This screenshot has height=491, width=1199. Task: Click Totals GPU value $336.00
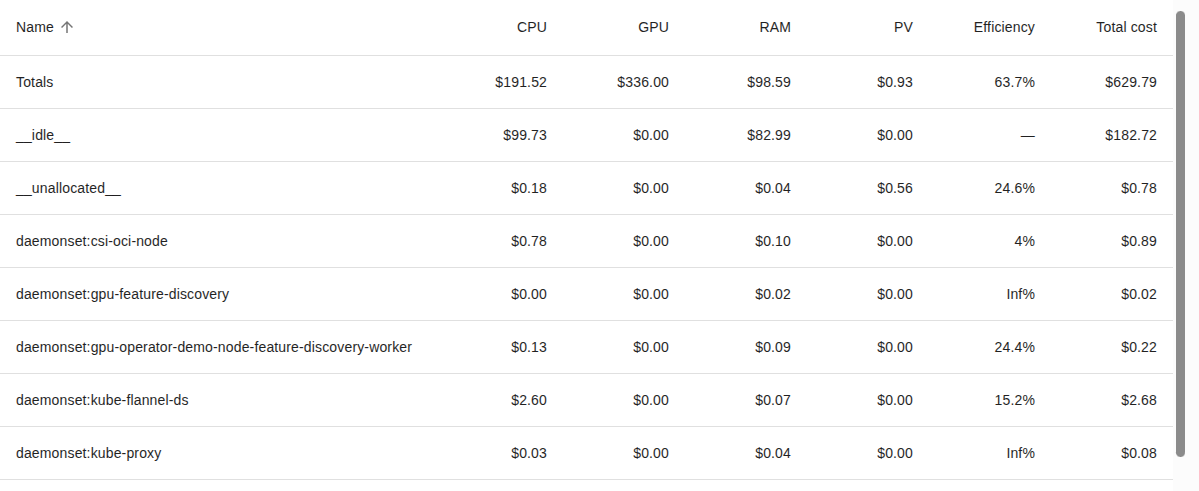(643, 82)
